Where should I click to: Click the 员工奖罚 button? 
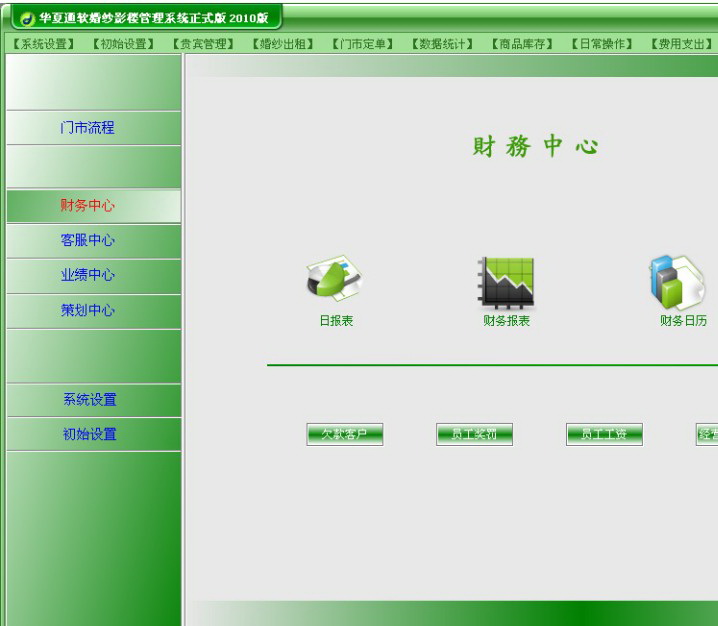(x=474, y=434)
